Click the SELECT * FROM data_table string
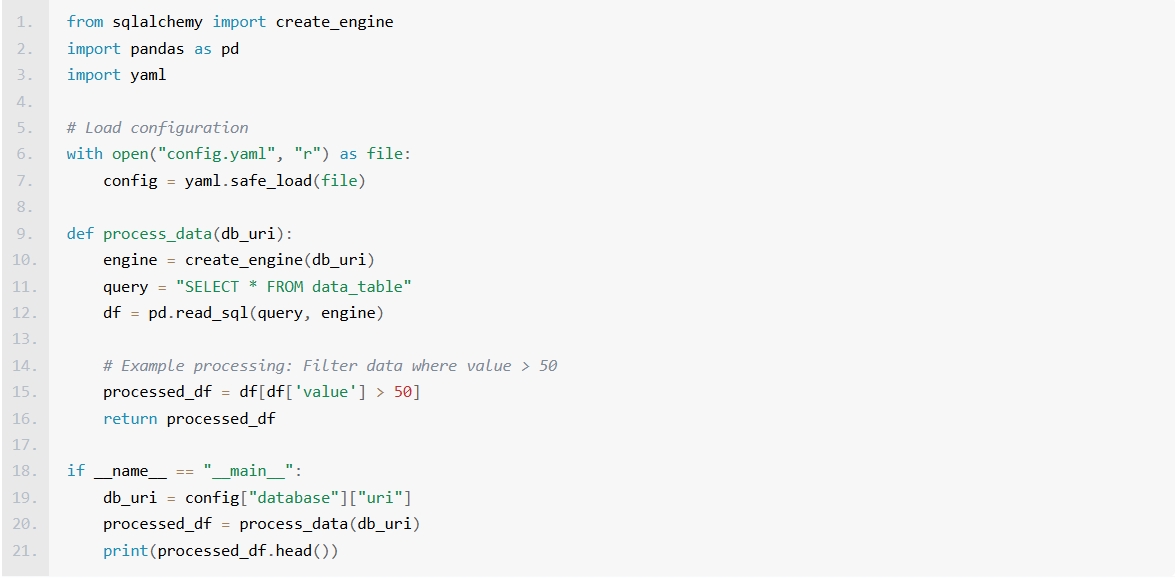1176x579 pixels. coord(294,286)
